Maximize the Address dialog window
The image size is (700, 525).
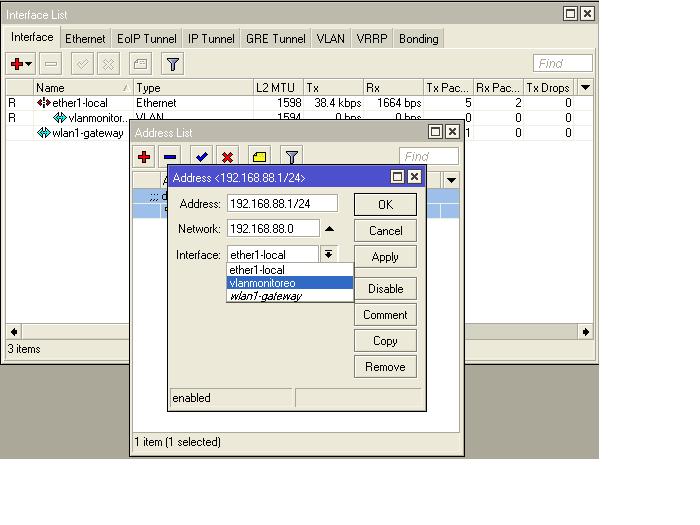click(397, 177)
